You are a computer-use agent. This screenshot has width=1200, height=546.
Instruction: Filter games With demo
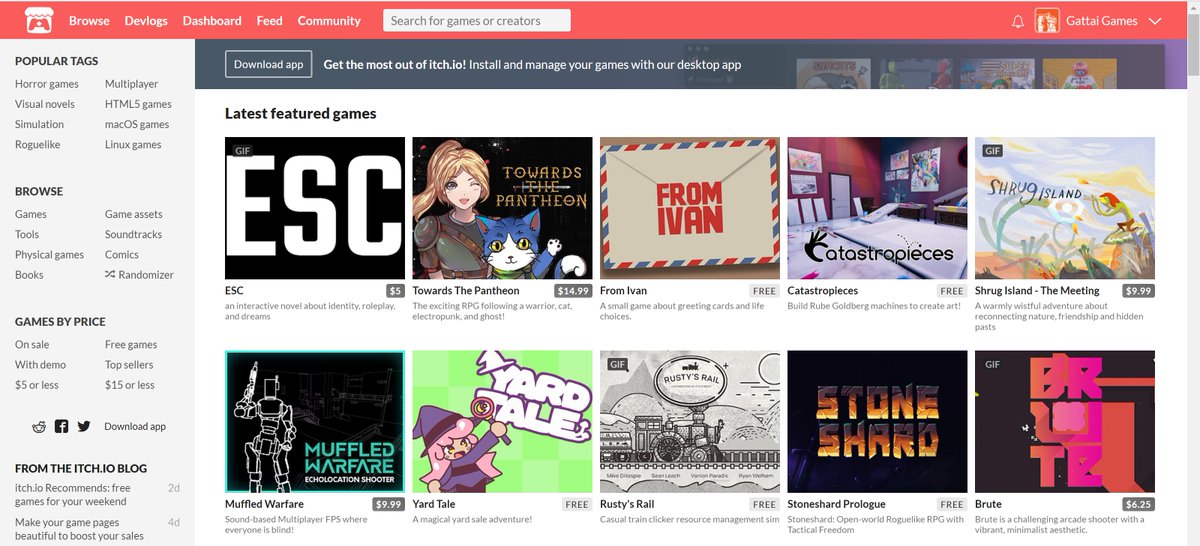41,364
